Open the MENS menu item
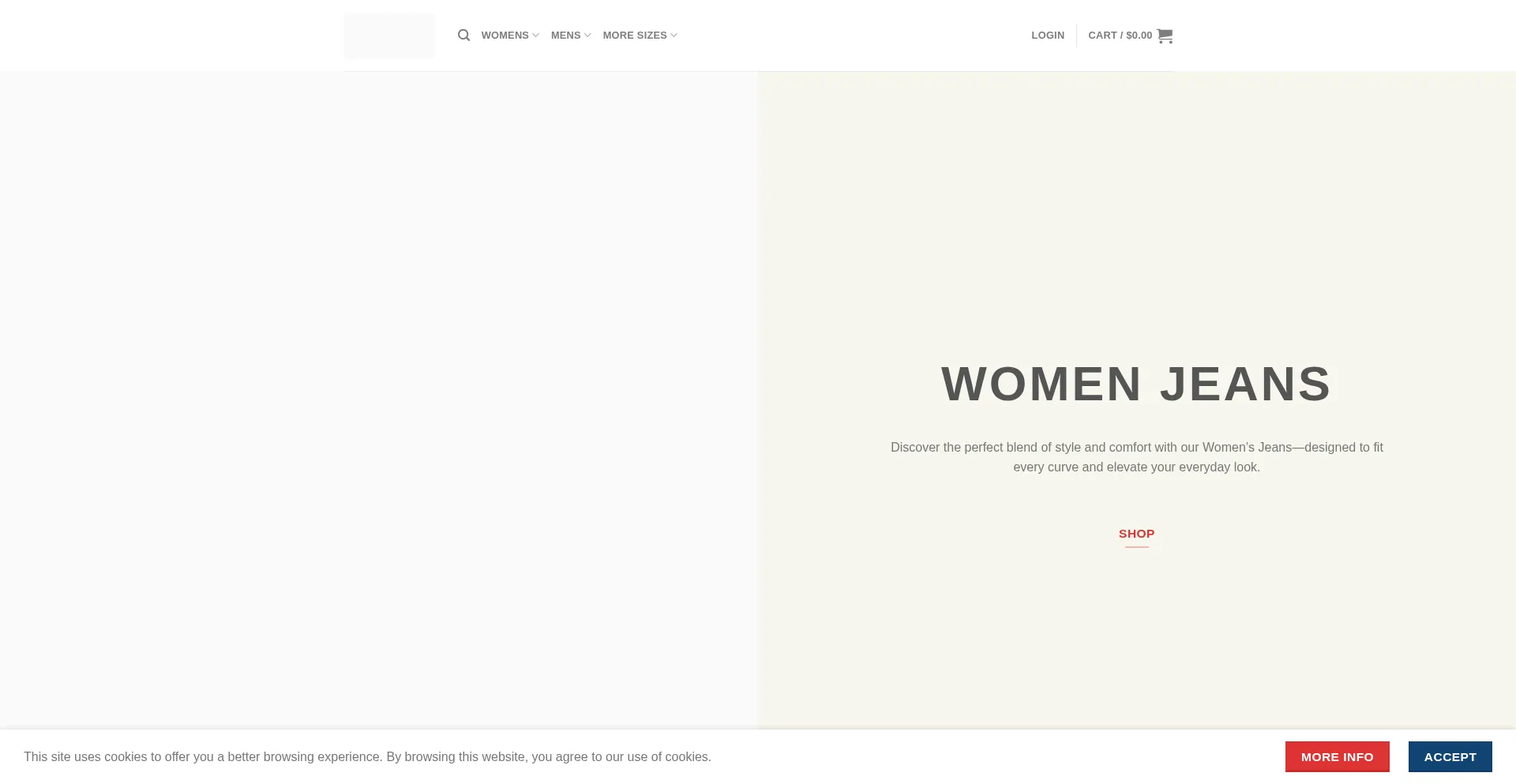1516x784 pixels. [565, 36]
